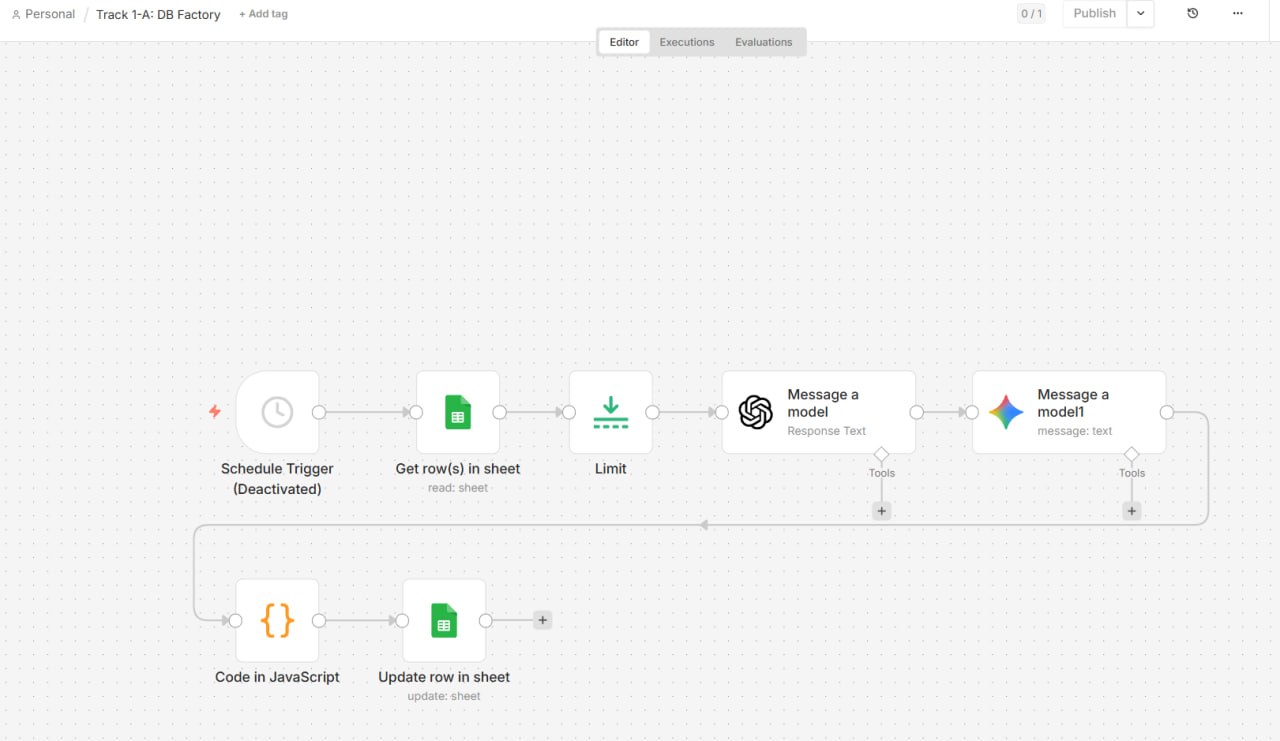The image size is (1280, 741).
Task: Select the Editor tab
Action: [624, 42]
